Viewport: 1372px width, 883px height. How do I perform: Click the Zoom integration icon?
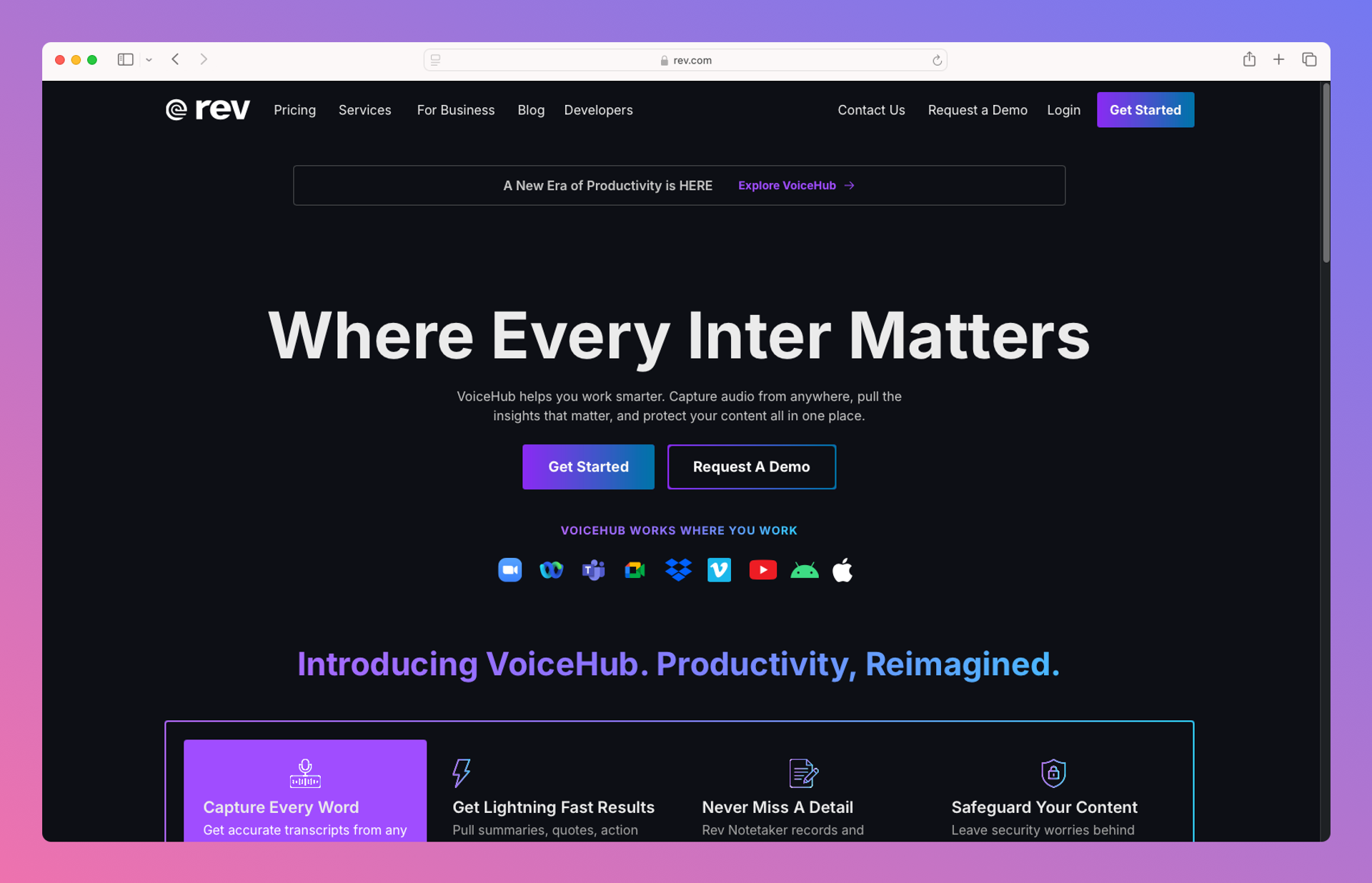click(510, 569)
